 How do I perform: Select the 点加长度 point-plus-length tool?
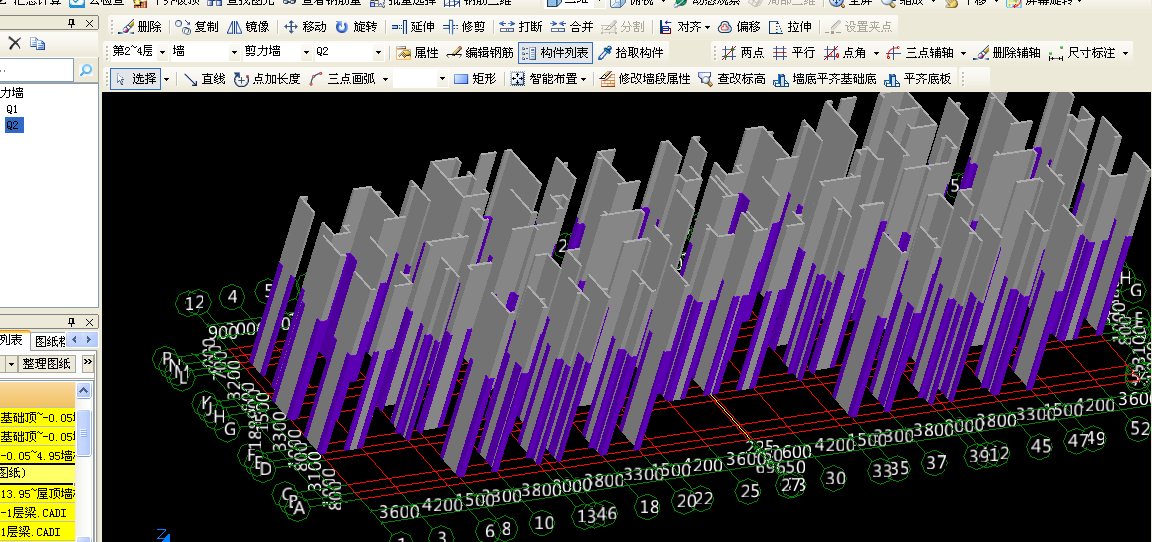[267, 79]
